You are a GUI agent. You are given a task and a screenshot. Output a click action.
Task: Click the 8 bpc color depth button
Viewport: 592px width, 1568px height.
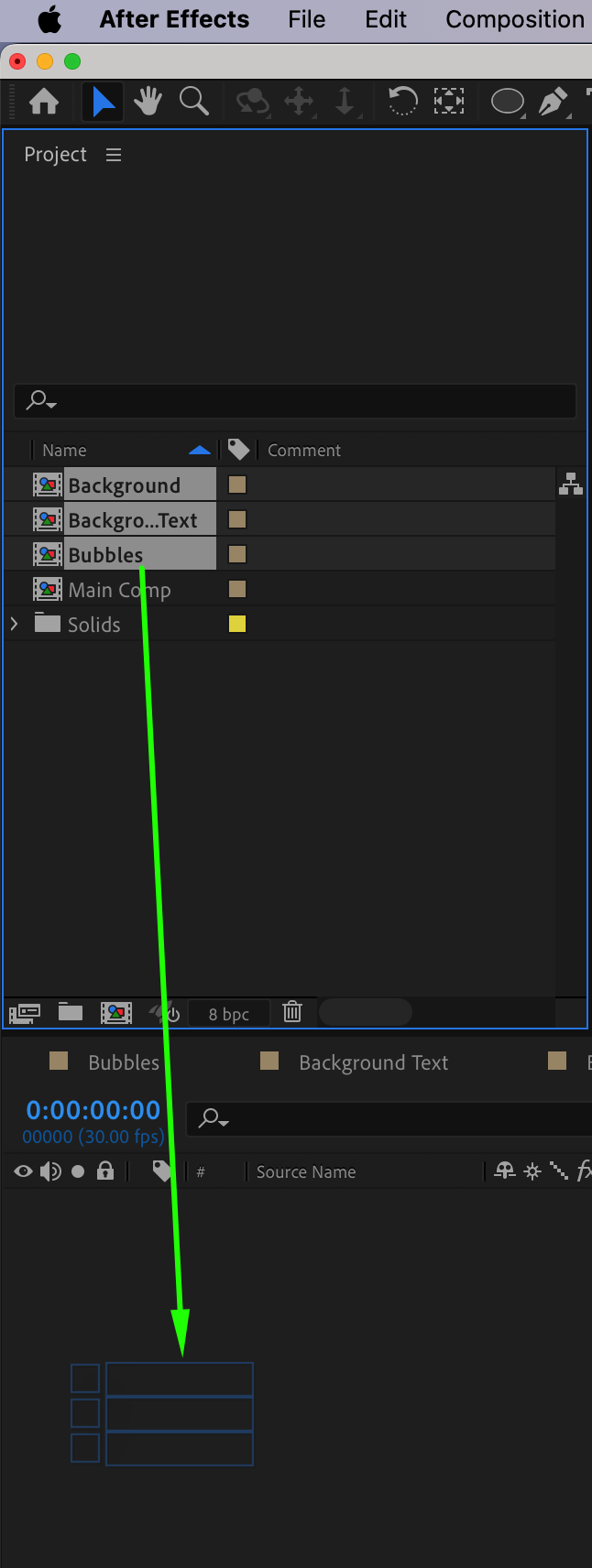(x=228, y=1013)
